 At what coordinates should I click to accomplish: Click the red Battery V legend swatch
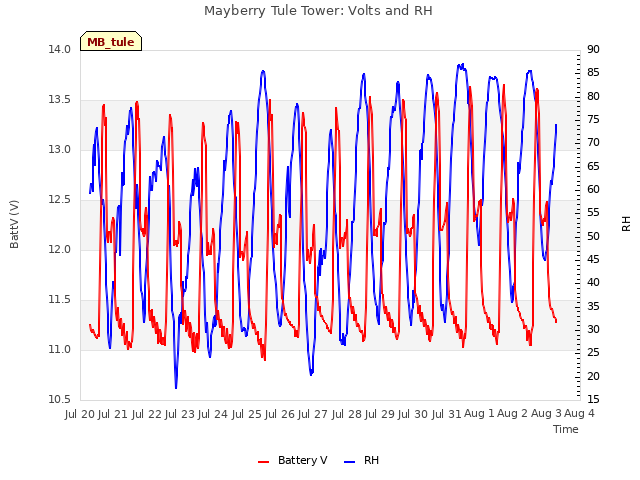click(264, 462)
